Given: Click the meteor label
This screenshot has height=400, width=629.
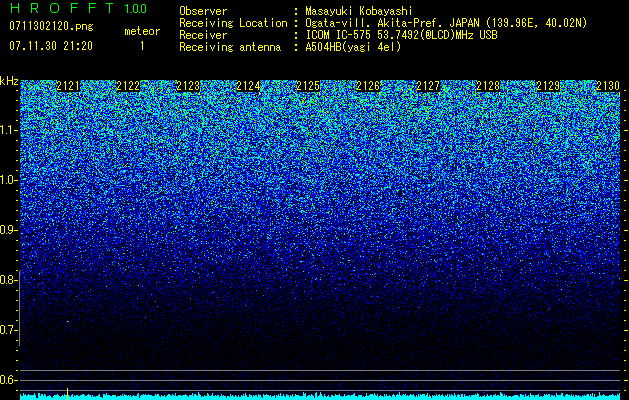Looking at the screenshot, I should coord(142,31).
